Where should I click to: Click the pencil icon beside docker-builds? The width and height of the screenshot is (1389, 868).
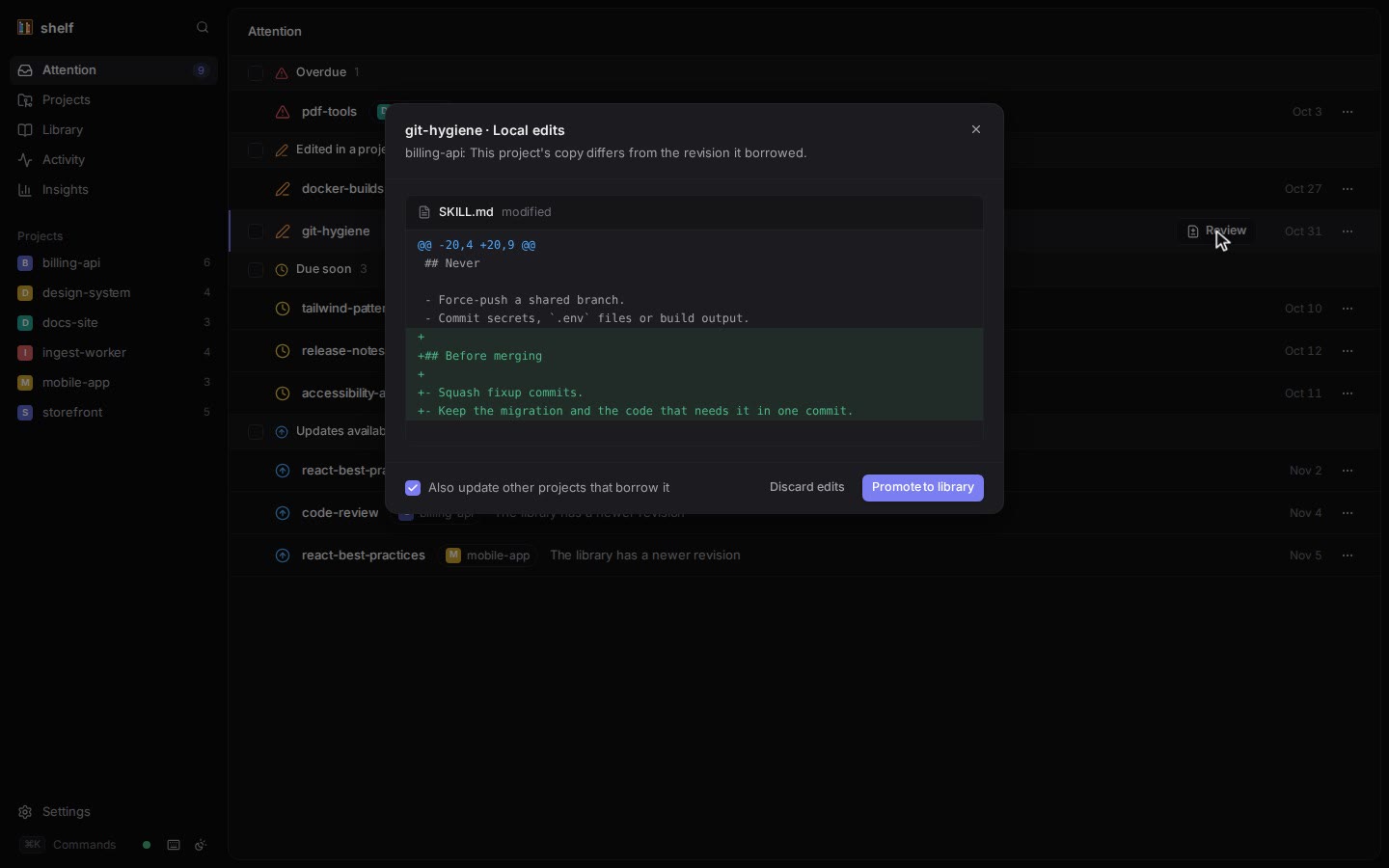pyautogui.click(x=283, y=190)
